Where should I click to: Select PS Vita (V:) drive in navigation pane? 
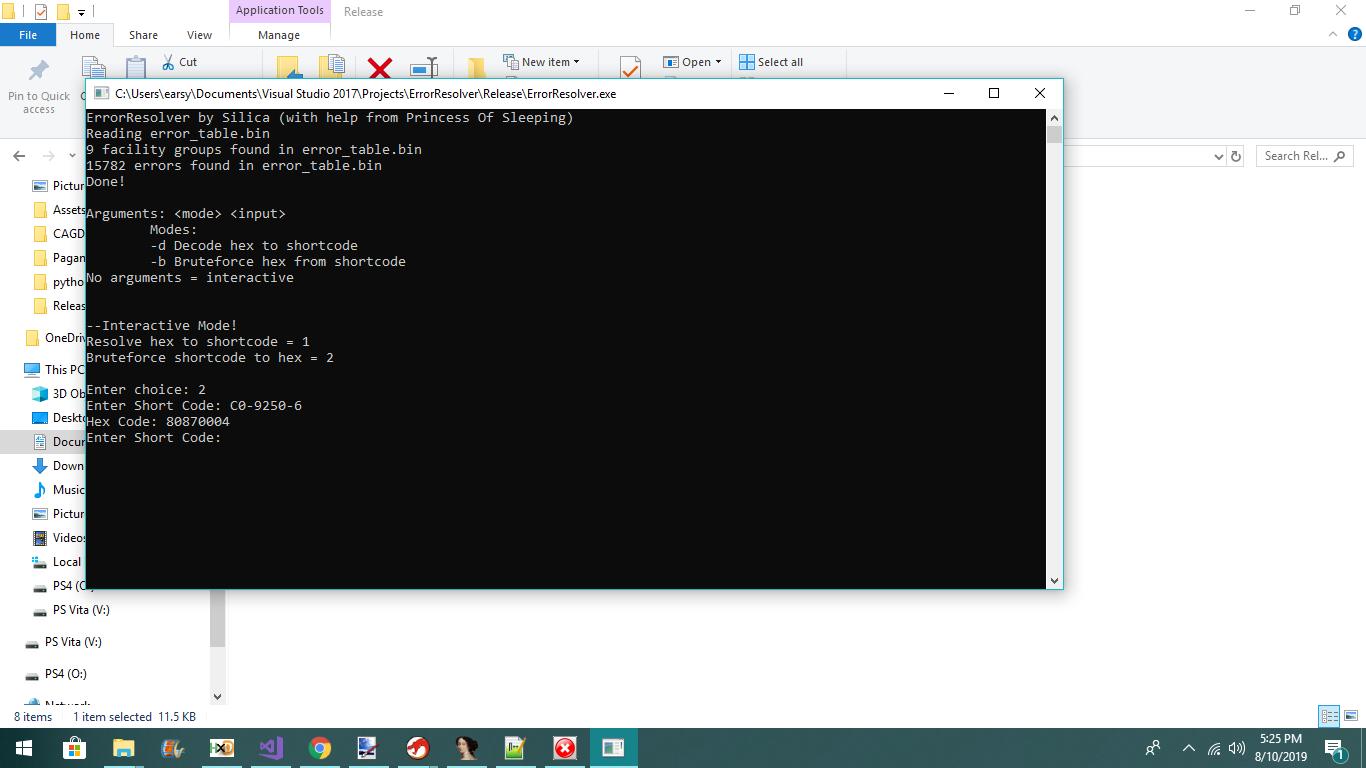80,610
